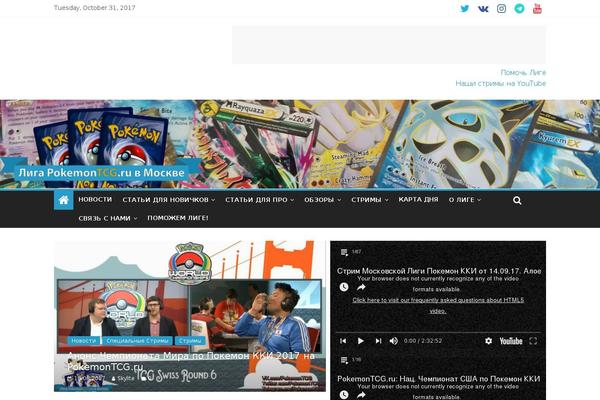Enter fullscreen in first video player
The width and height of the screenshot is (600, 400).
[x=533, y=341]
